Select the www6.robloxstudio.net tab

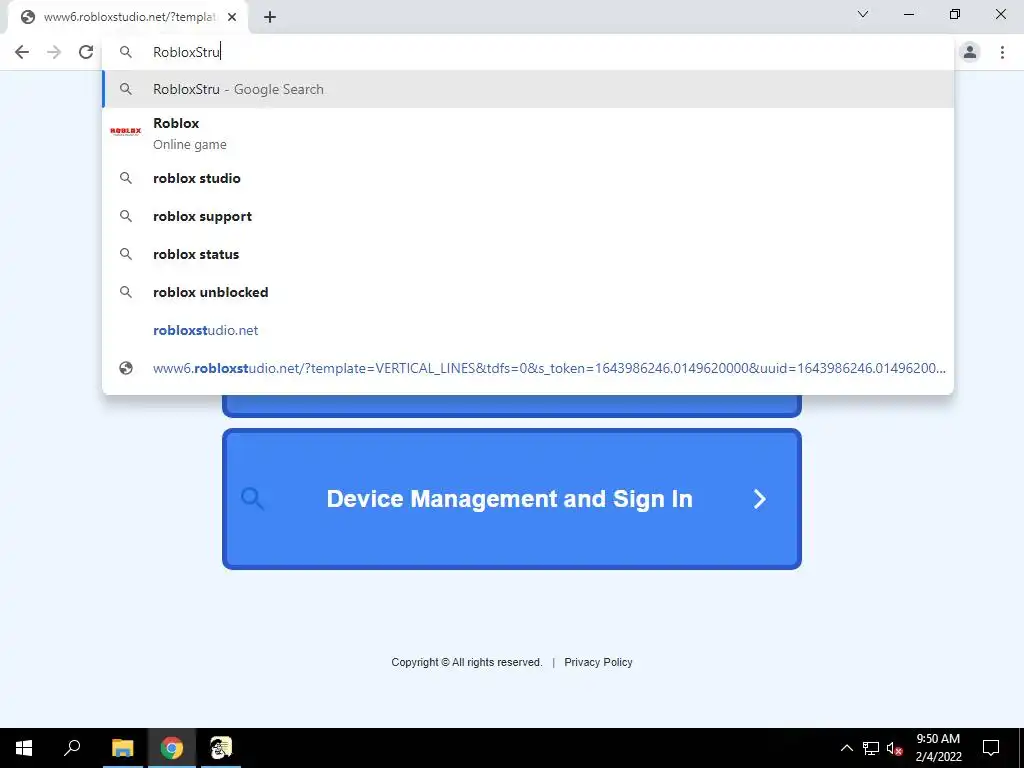[128, 18]
